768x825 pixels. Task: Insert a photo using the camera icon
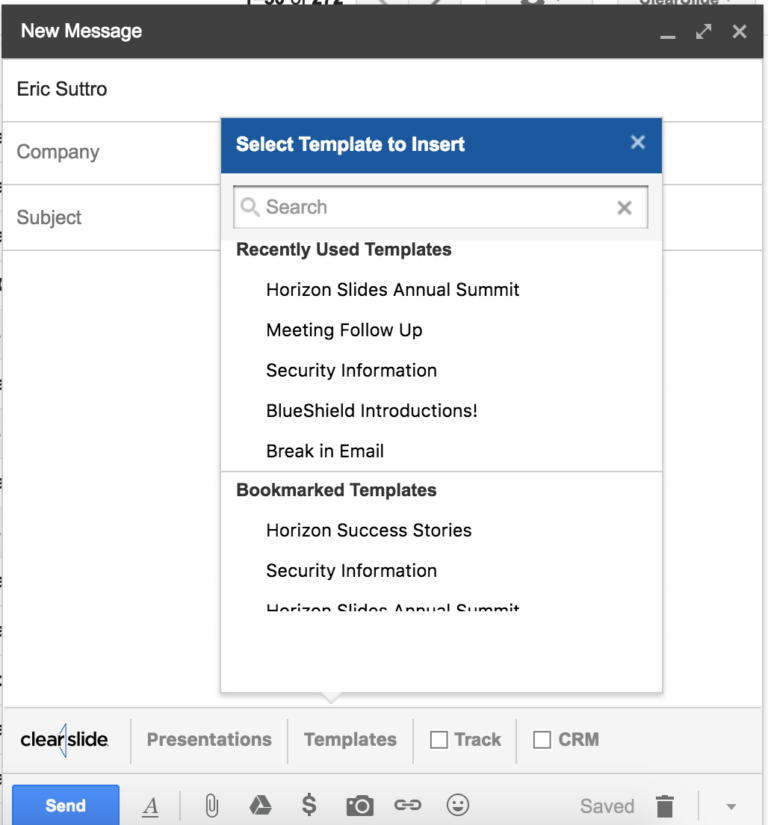click(x=359, y=805)
